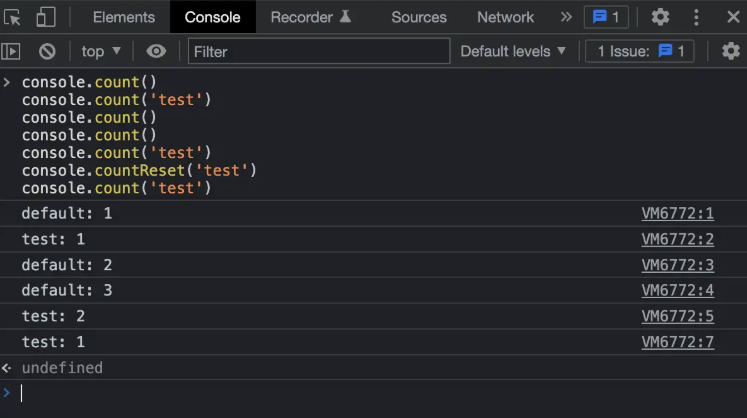Click the 1 Issue button
This screenshot has width=747, height=418.
coord(640,51)
